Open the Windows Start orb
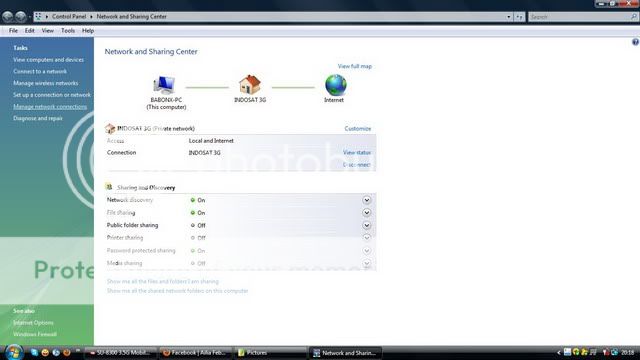Image resolution: width=640 pixels, height=360 pixels. point(13,352)
